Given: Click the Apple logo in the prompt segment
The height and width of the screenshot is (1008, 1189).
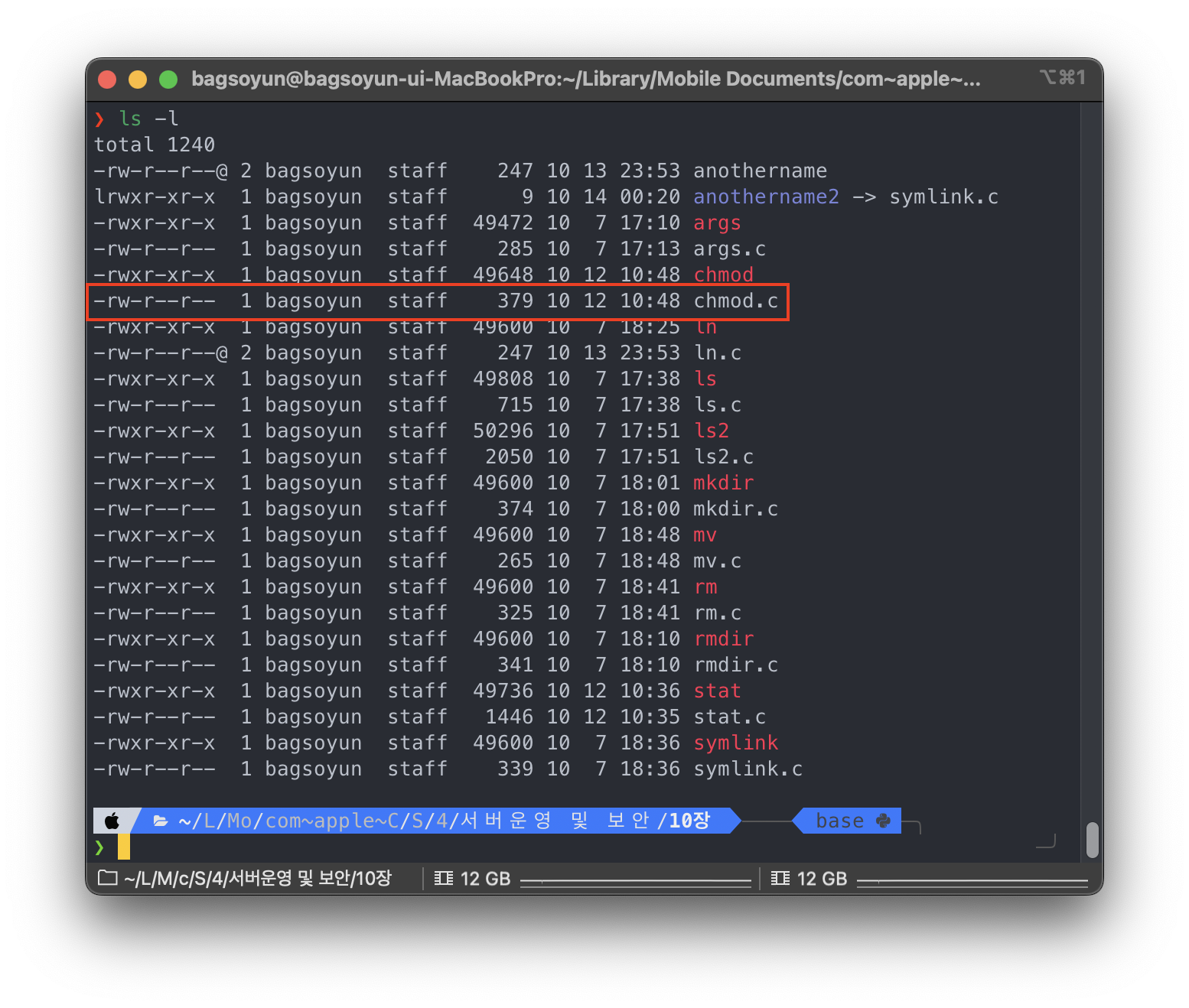Looking at the screenshot, I should point(112,821).
